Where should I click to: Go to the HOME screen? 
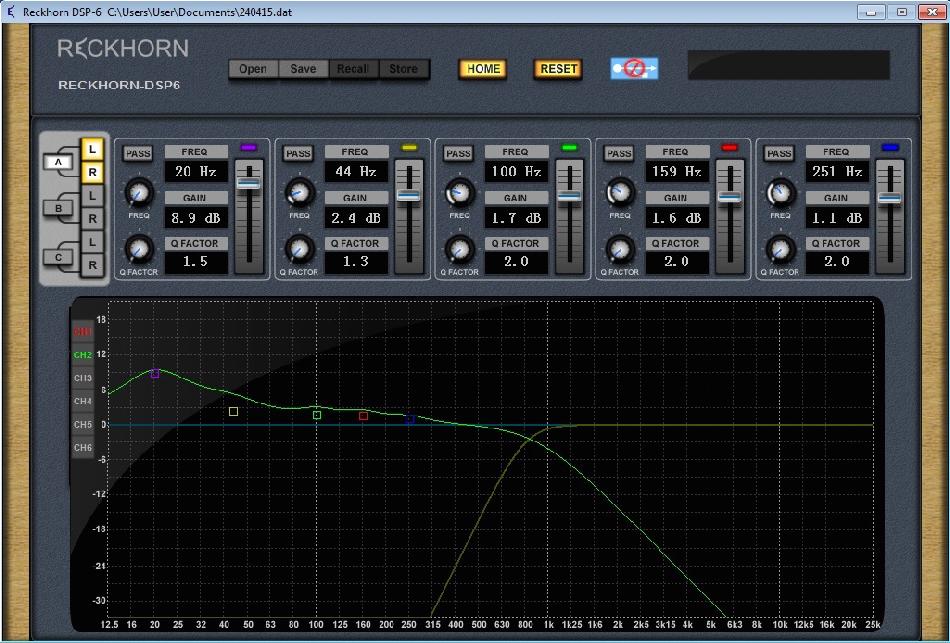(x=483, y=69)
